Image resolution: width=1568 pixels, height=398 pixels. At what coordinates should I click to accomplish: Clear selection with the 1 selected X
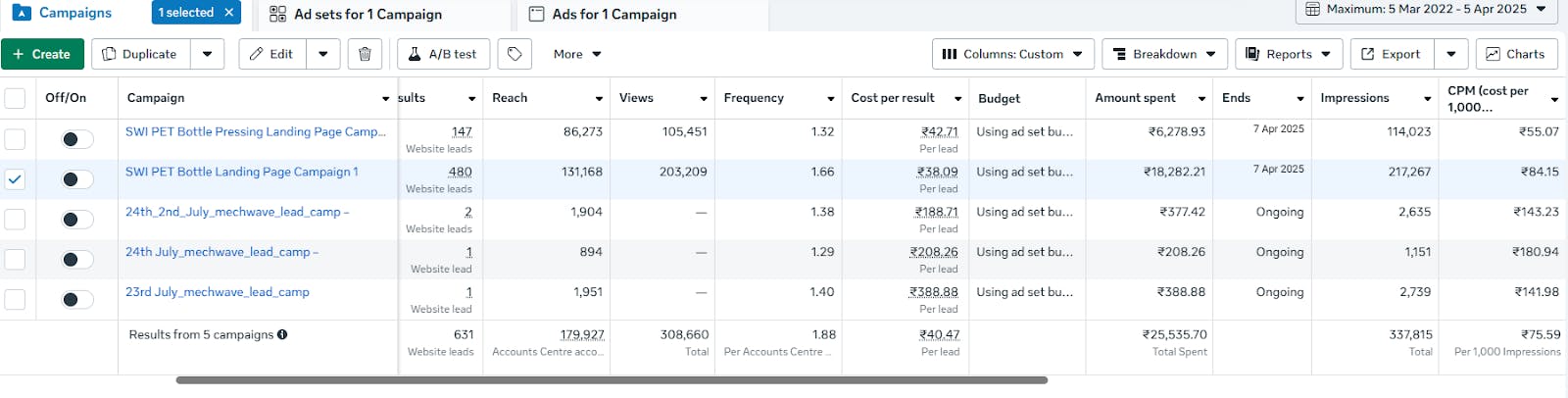[x=228, y=13]
